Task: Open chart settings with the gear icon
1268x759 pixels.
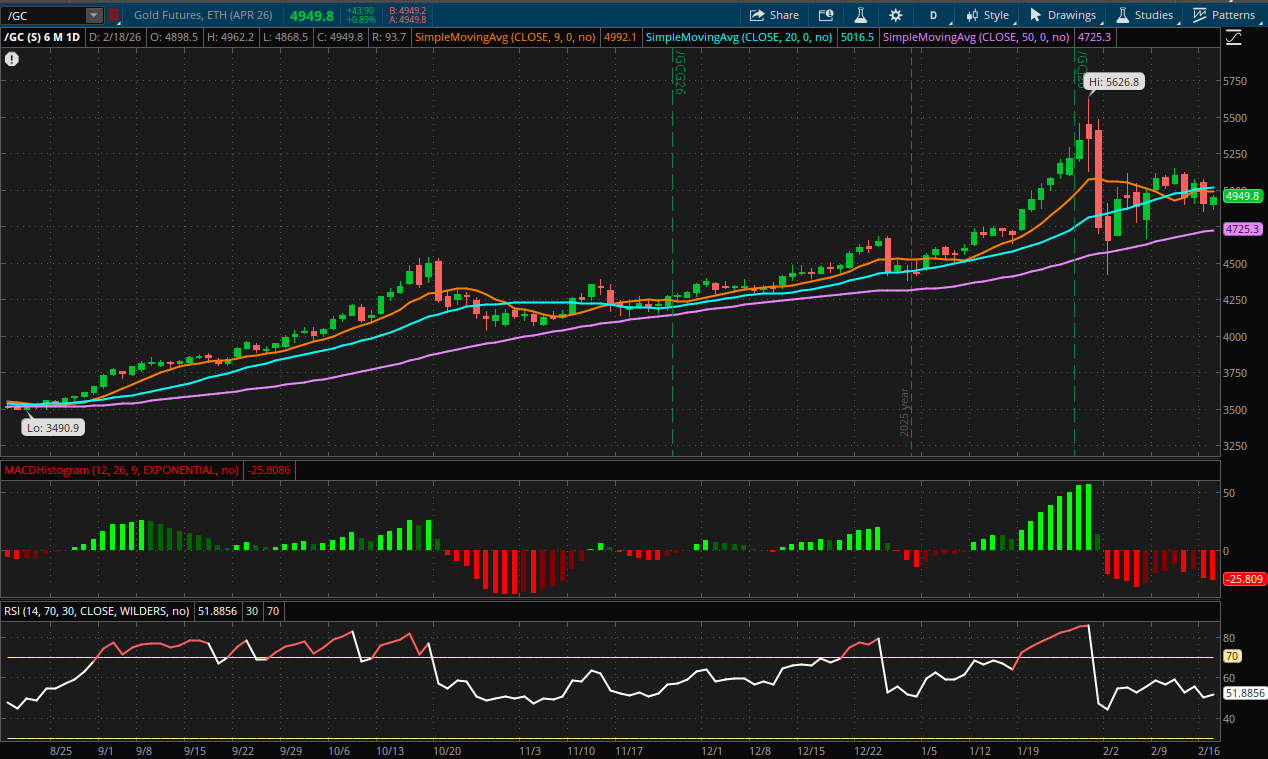Action: click(x=895, y=15)
